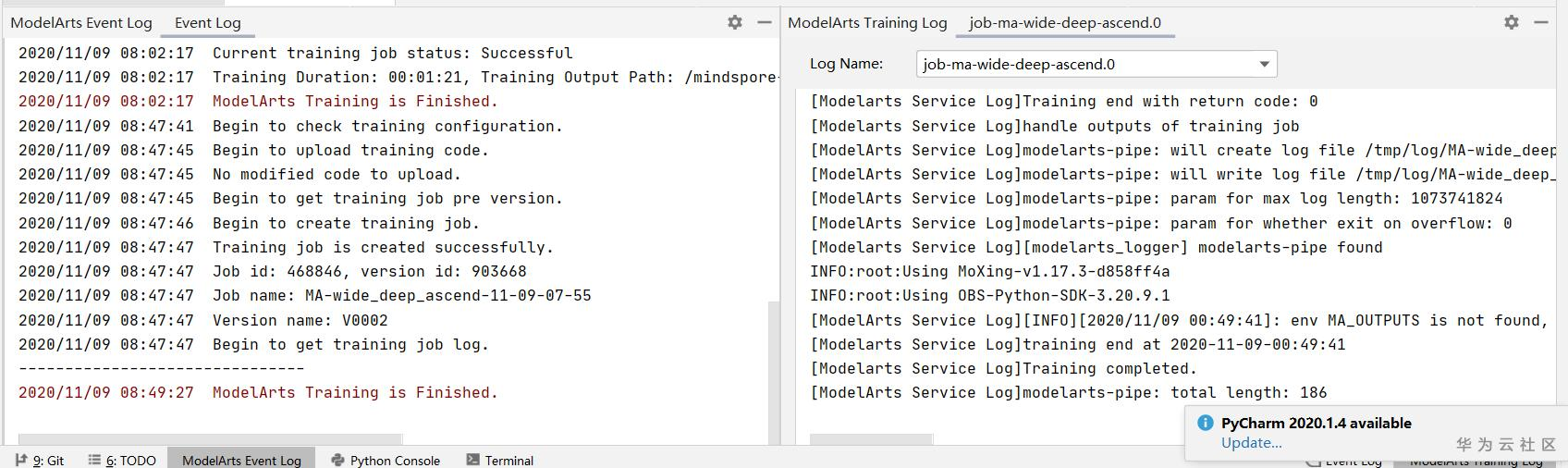Click 'param for whether exit on overflow' line
Screen dimensions: 1568x468
1161,223
